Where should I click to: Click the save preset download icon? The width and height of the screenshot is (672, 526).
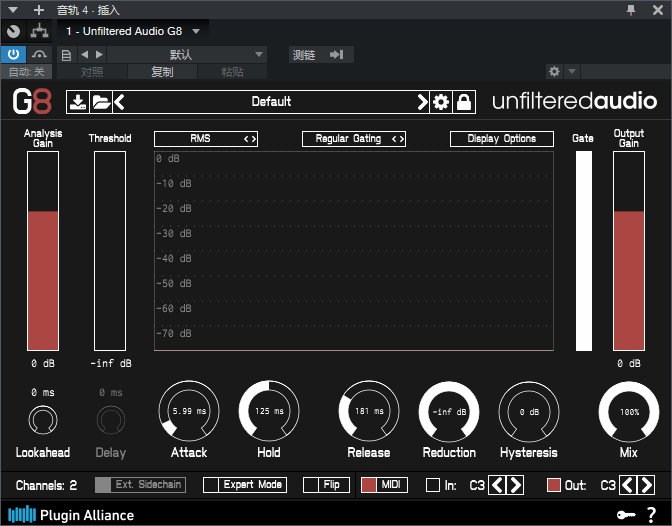pos(78,102)
